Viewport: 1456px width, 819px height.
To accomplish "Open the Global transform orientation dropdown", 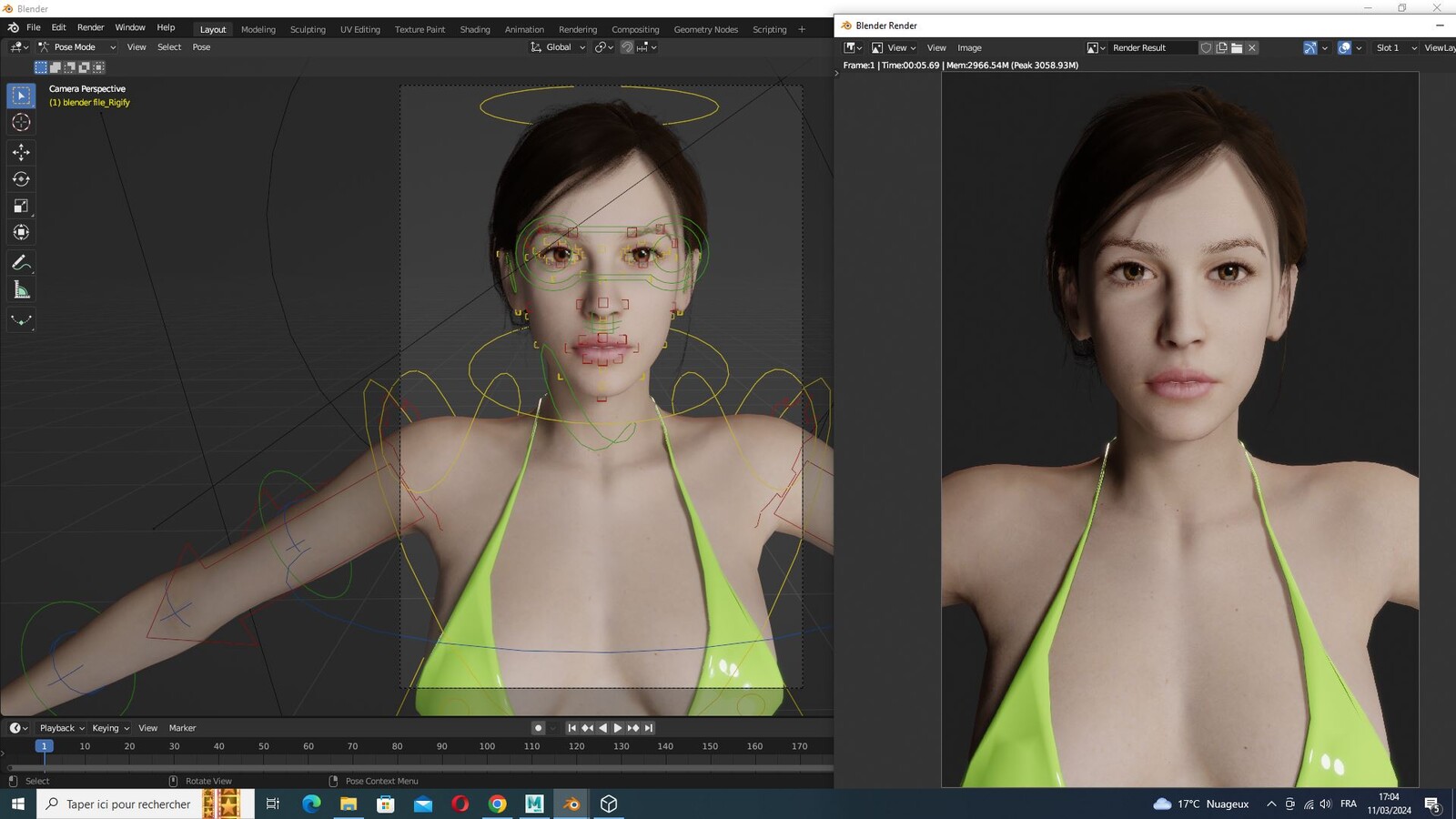I will tap(558, 47).
